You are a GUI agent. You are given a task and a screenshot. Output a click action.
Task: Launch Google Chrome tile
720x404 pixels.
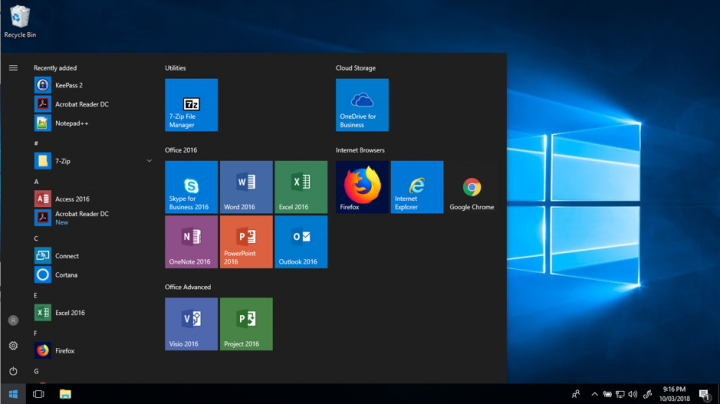tap(471, 186)
